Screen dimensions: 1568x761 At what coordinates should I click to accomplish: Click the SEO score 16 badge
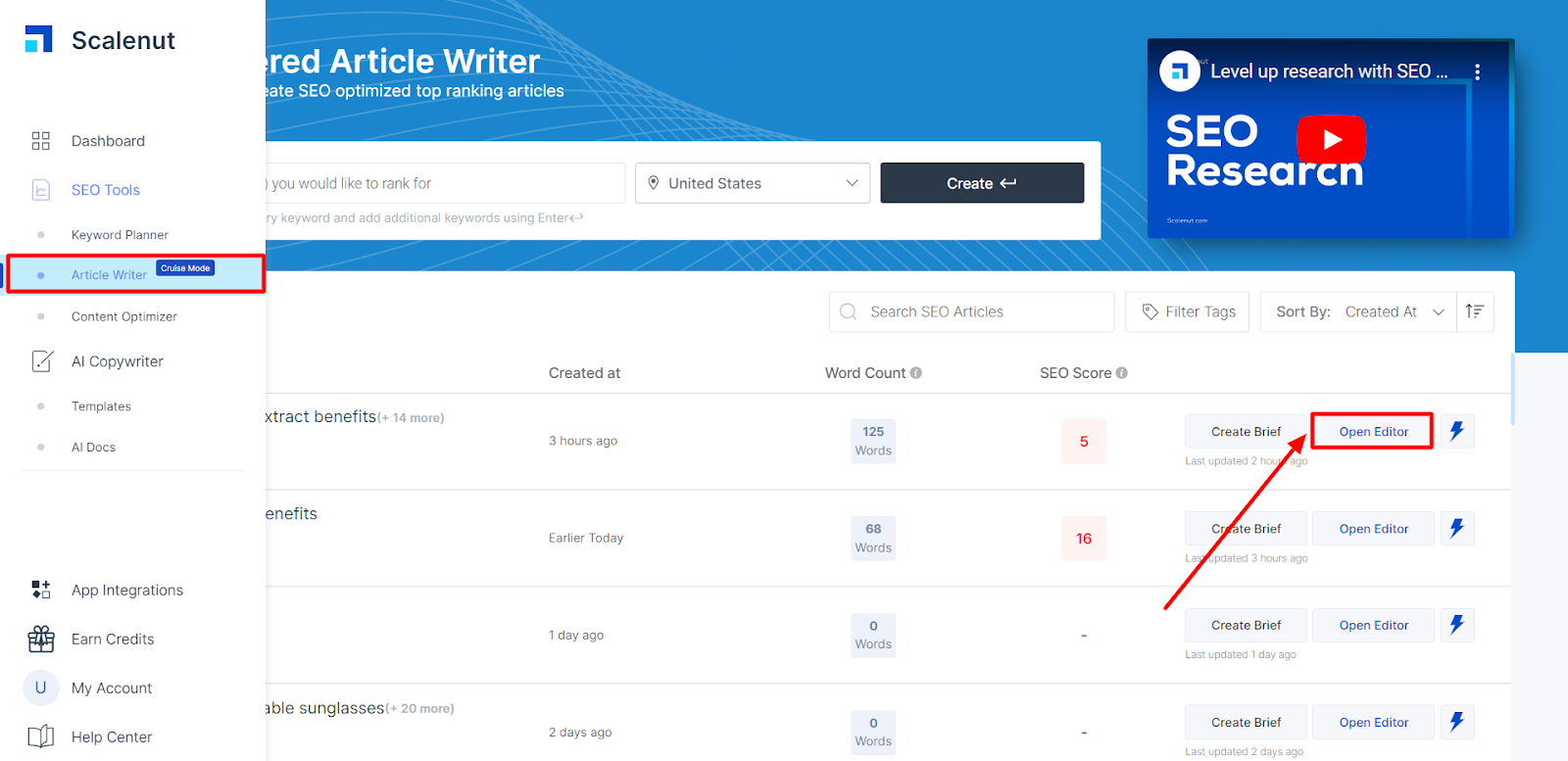[1084, 539]
